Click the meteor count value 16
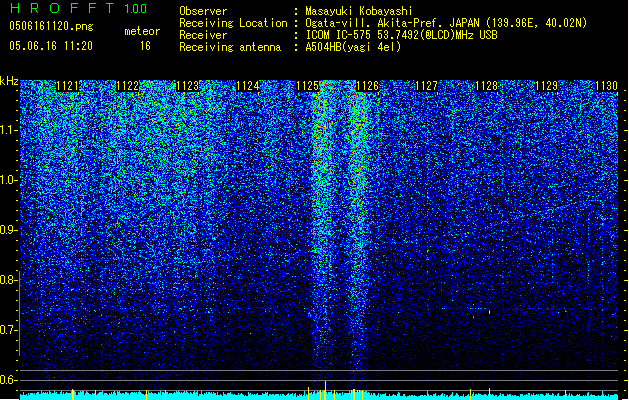This screenshot has height=400, width=629. [x=145, y=46]
